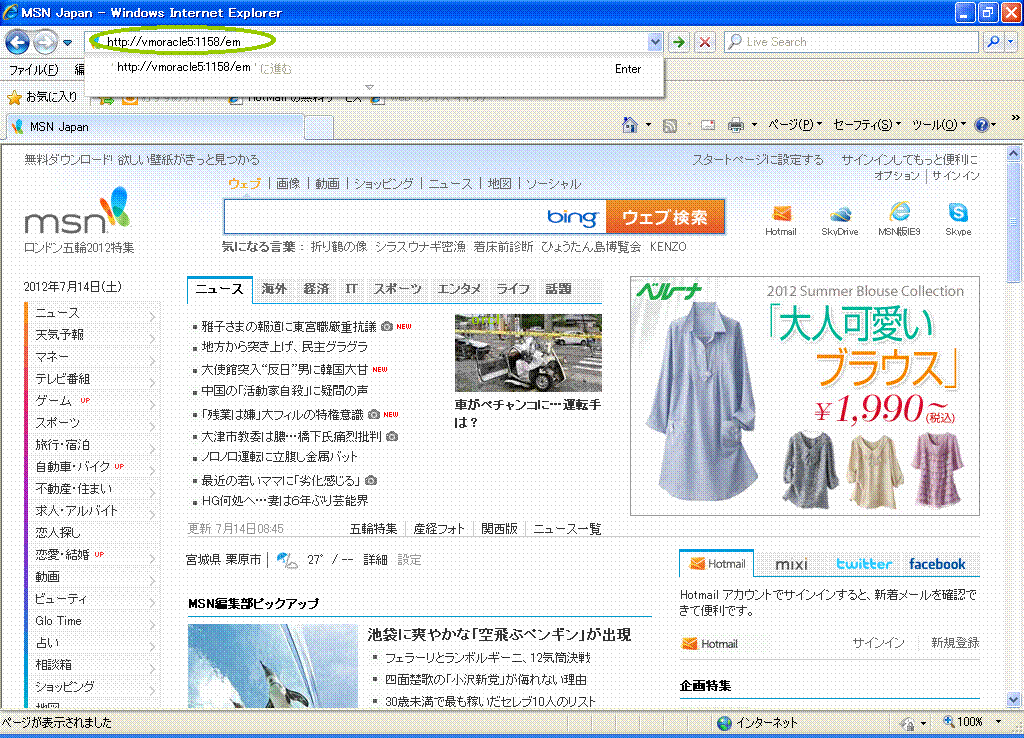Stop page loading with the red X
The height and width of the screenshot is (738, 1024).
click(x=705, y=42)
